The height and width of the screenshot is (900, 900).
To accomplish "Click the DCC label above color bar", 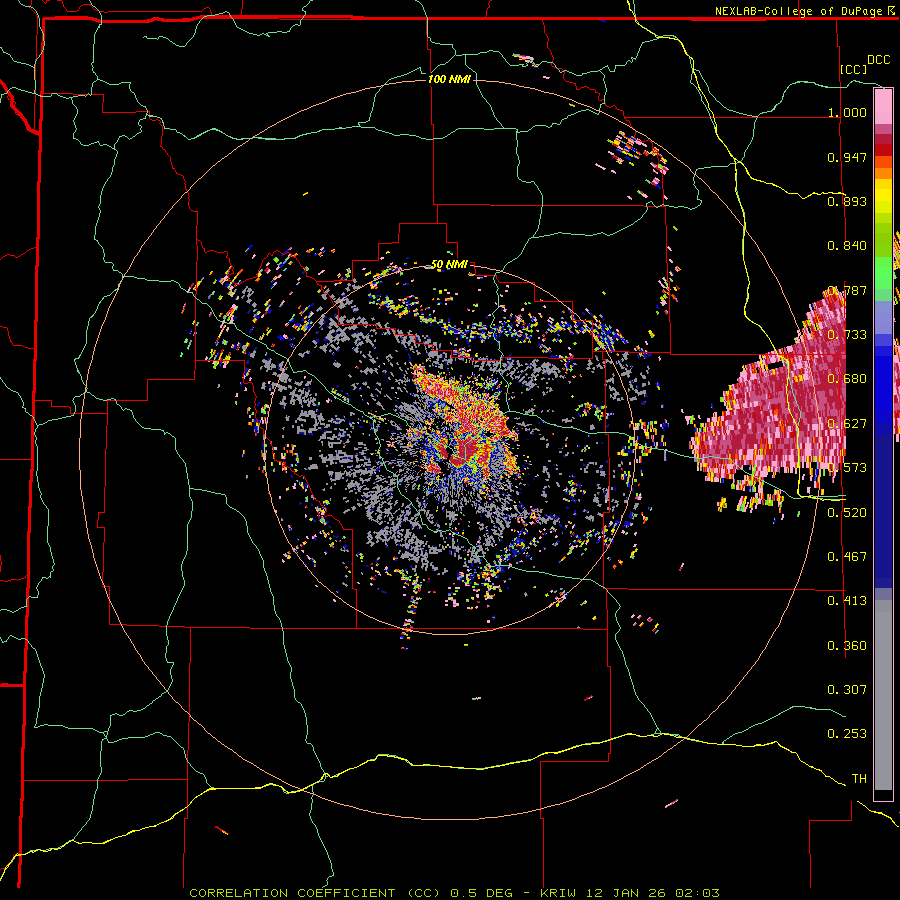I will pos(878,60).
